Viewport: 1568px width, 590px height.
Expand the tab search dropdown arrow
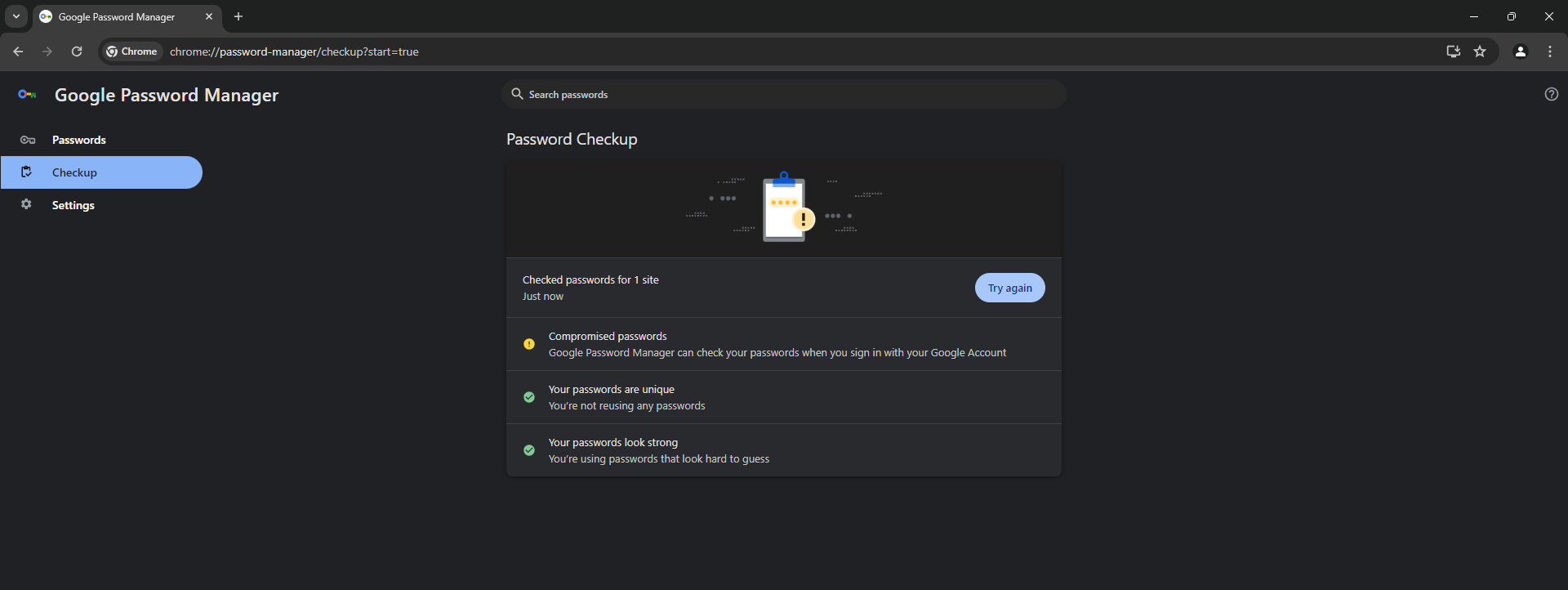pyautogui.click(x=16, y=16)
